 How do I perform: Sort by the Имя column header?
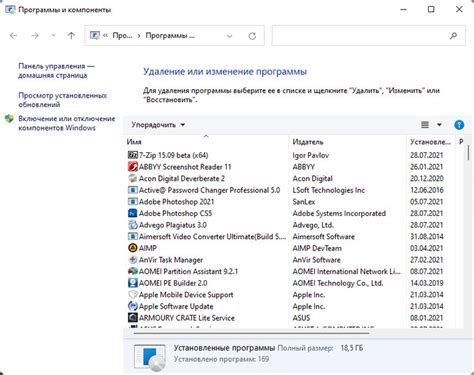point(206,142)
